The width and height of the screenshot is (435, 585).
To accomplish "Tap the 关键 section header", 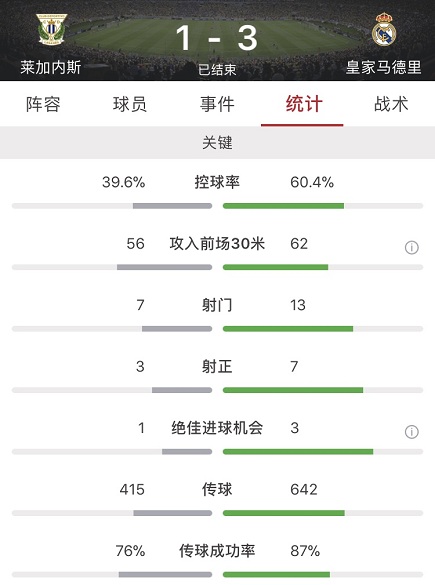I will 218,143.
